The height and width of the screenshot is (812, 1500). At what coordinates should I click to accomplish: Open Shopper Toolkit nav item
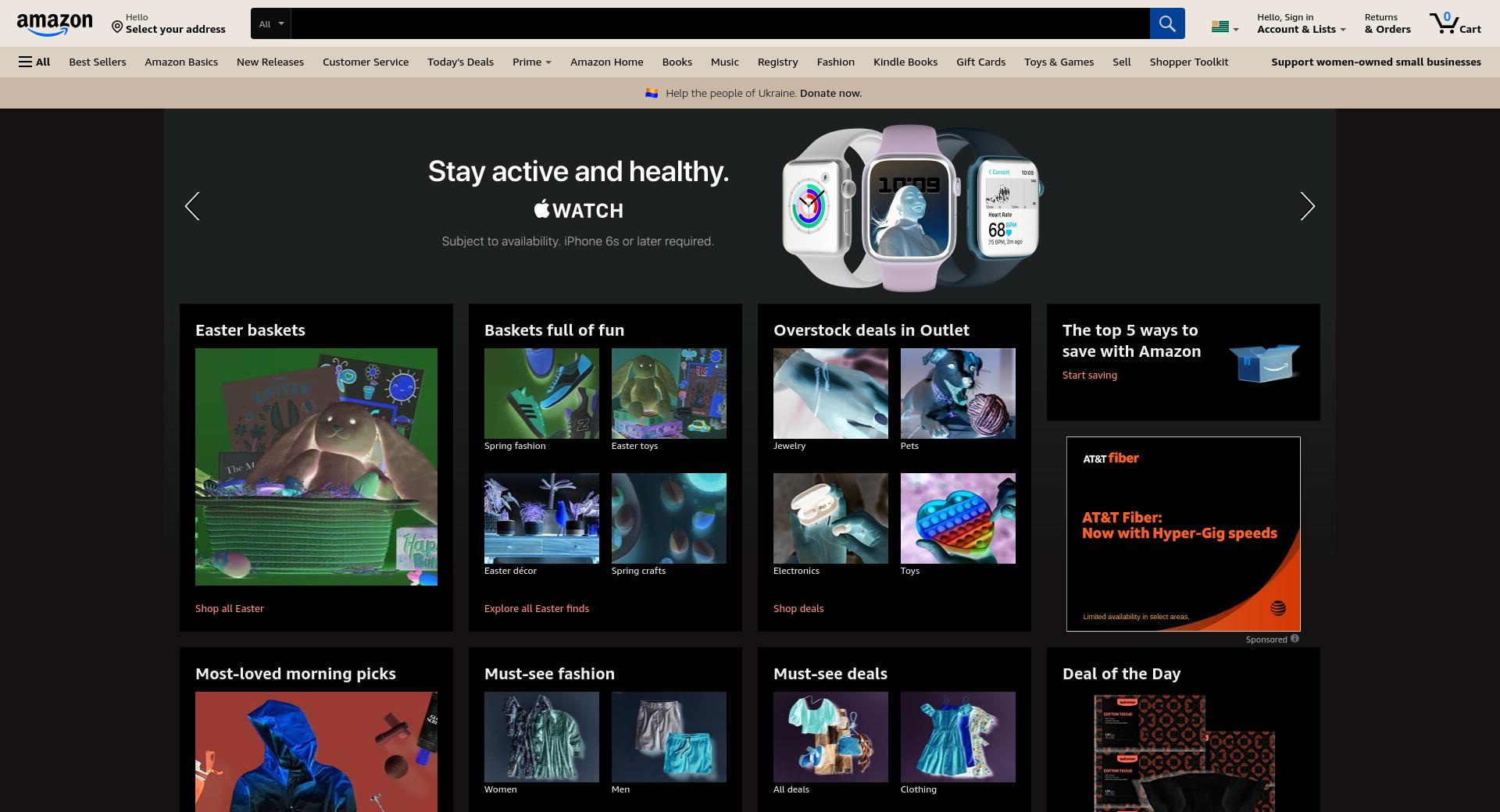1188,62
